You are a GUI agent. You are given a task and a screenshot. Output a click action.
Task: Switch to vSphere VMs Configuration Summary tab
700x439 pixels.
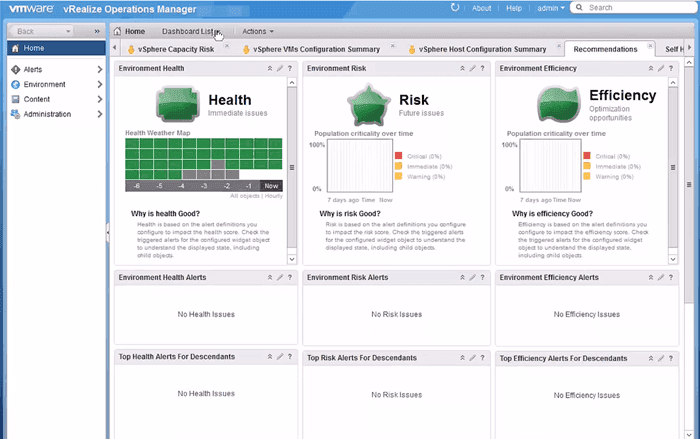(x=316, y=49)
